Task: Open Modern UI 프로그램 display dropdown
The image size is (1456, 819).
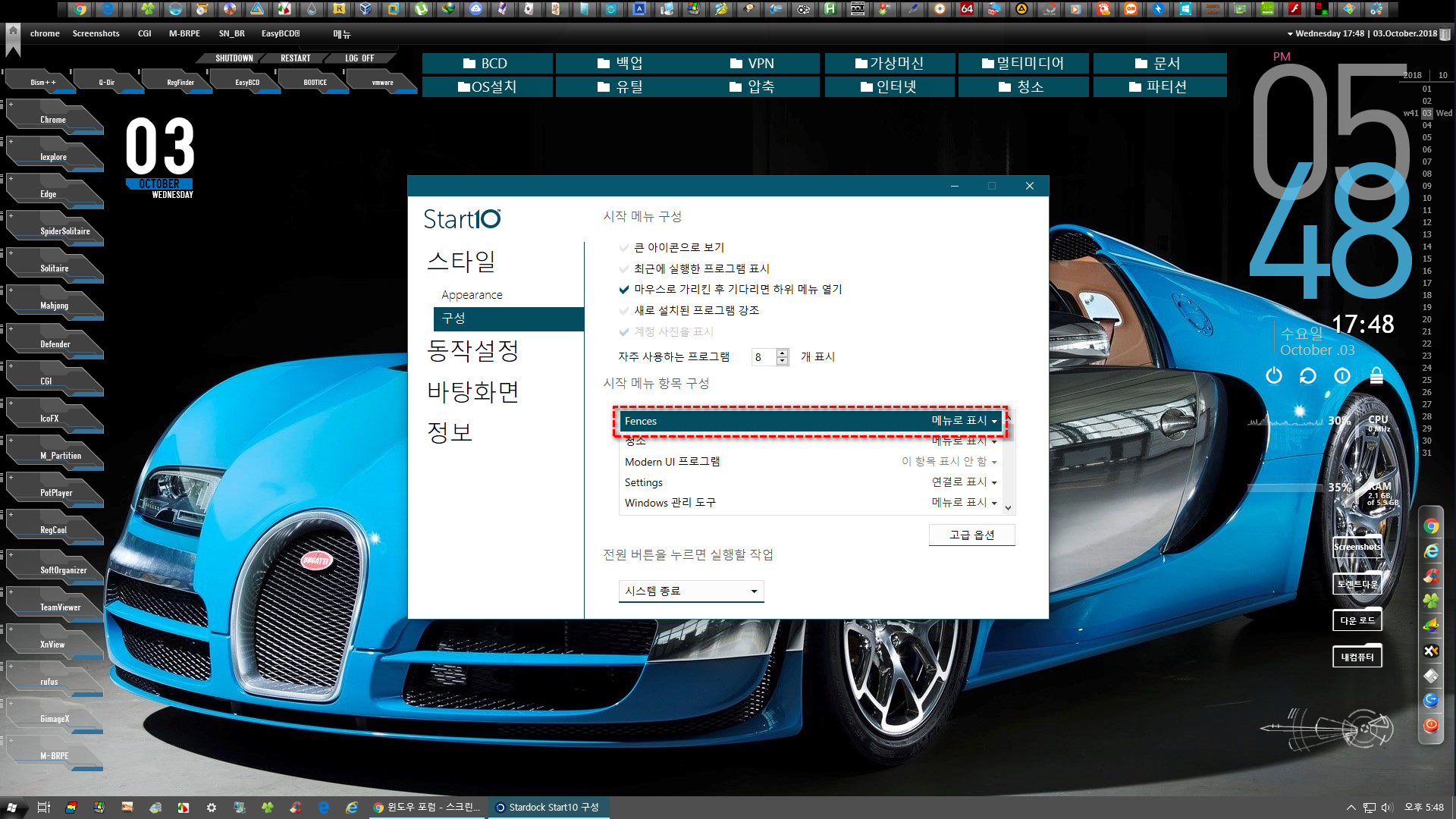Action: (949, 462)
